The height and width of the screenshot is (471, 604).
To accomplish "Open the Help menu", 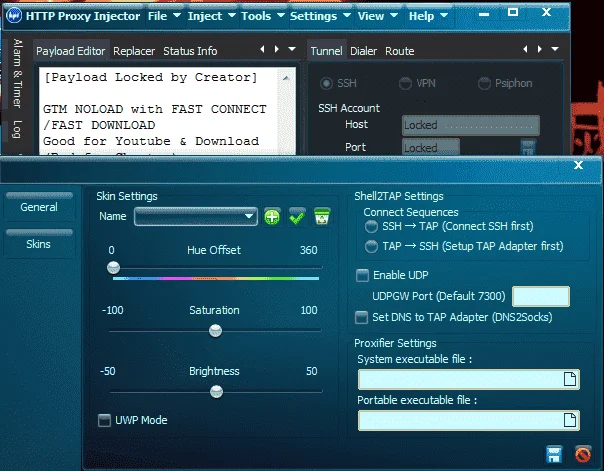I will pos(428,16).
